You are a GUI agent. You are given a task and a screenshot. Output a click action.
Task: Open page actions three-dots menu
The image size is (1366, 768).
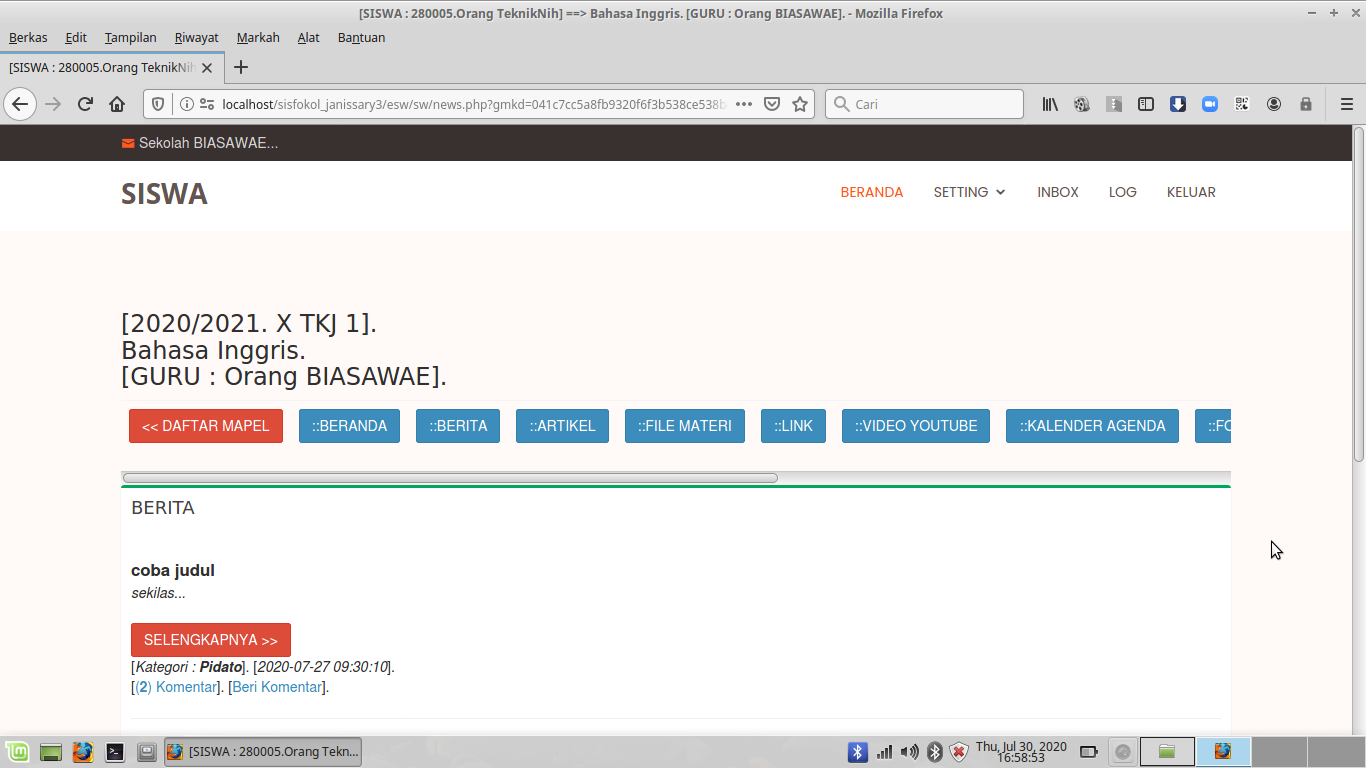click(x=744, y=104)
